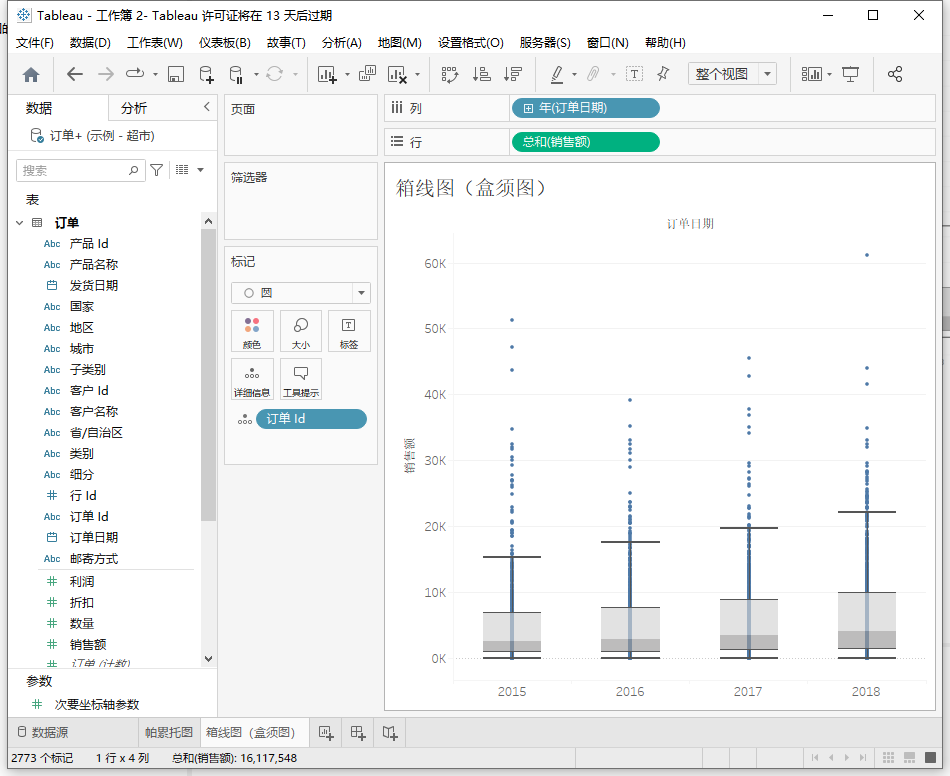This screenshot has height=776, width=950.
Task: Click the duplicate sheet icon
Action: [x=367, y=74]
